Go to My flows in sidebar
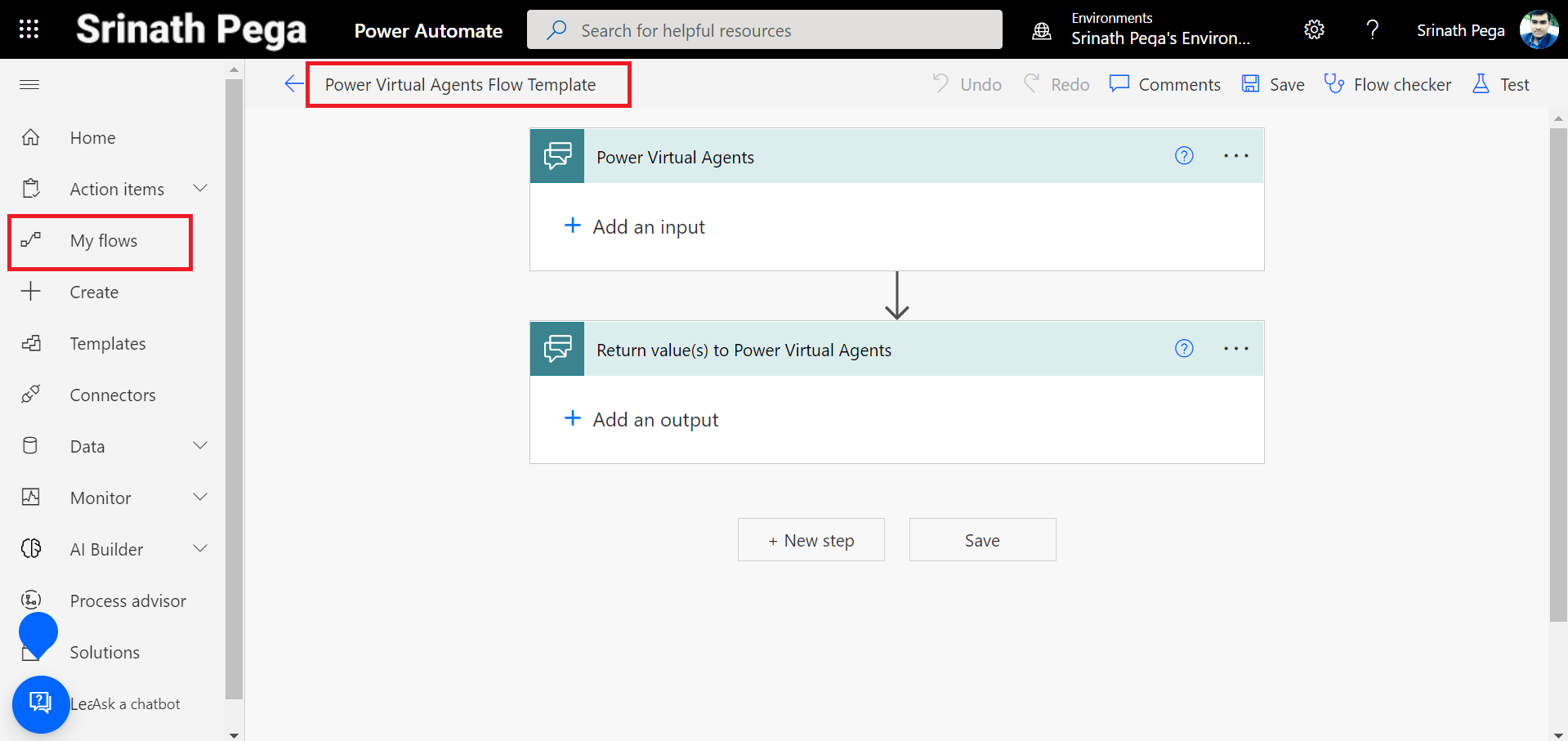The width and height of the screenshot is (1568, 741). pyautogui.click(x=103, y=241)
